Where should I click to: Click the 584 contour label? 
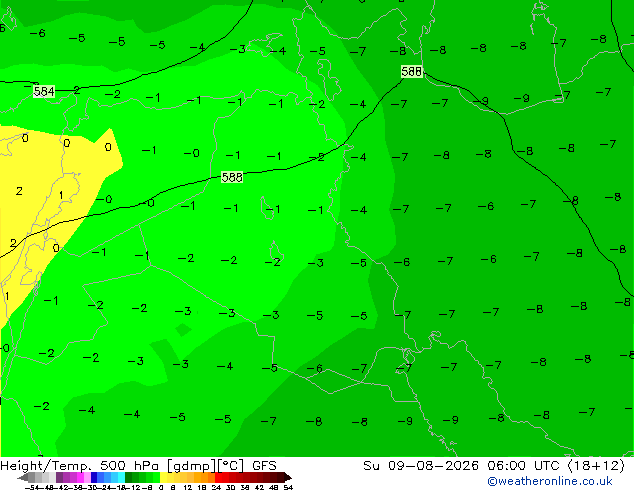(44, 91)
